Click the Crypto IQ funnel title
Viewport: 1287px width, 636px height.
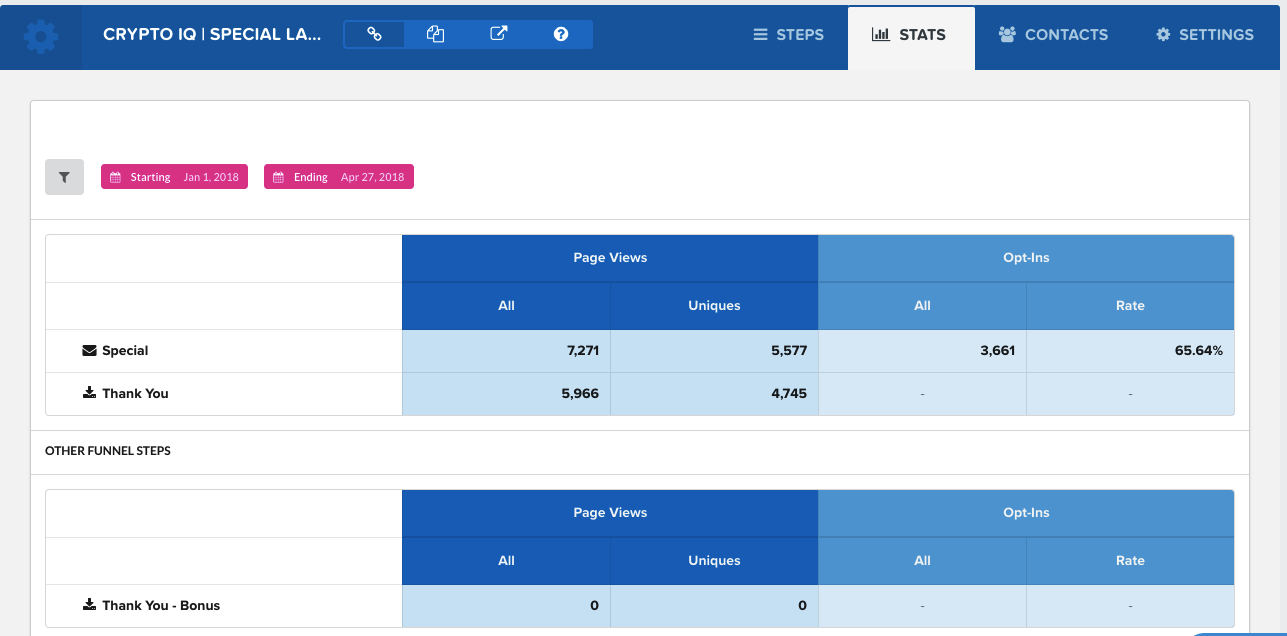(x=212, y=35)
